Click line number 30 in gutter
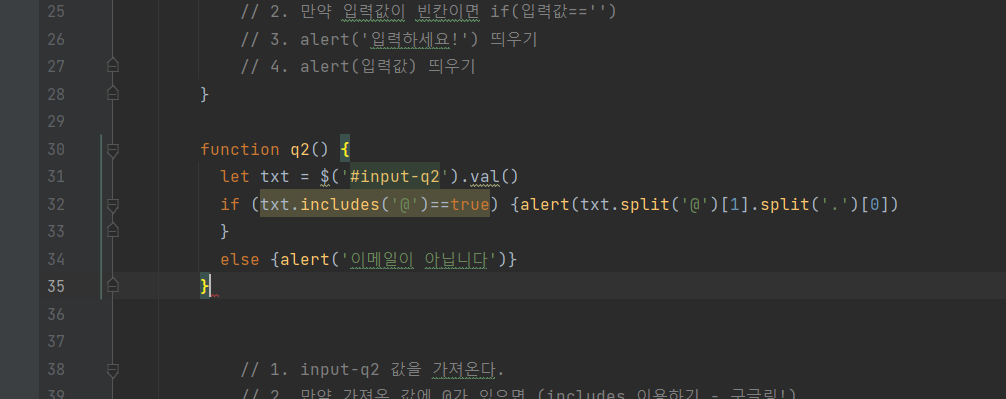The height and width of the screenshot is (399, 1006). [56, 150]
